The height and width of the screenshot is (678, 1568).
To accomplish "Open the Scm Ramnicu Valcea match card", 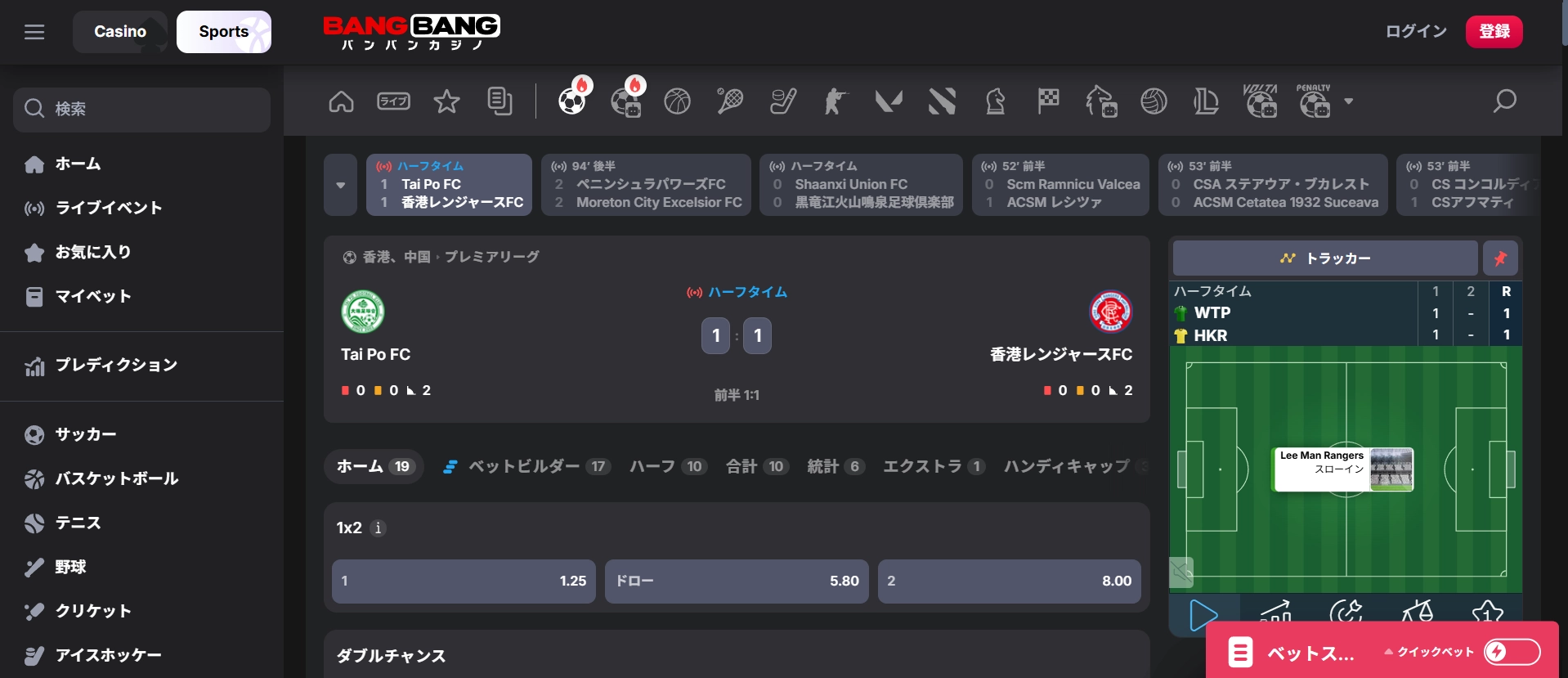I will click(x=1060, y=185).
